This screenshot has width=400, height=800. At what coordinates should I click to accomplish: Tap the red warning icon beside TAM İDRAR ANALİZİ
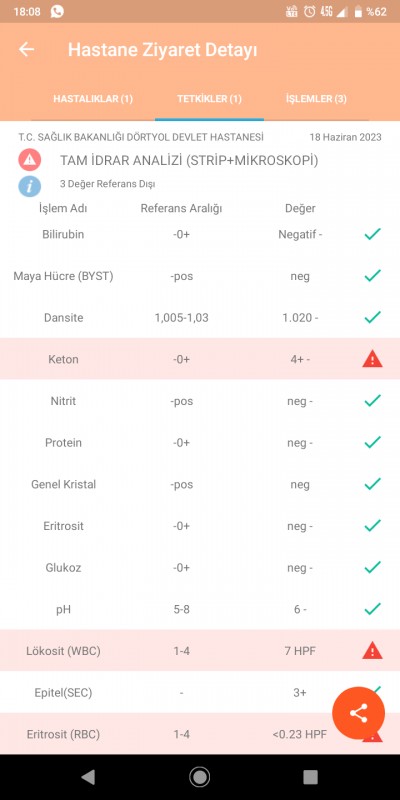[30, 160]
